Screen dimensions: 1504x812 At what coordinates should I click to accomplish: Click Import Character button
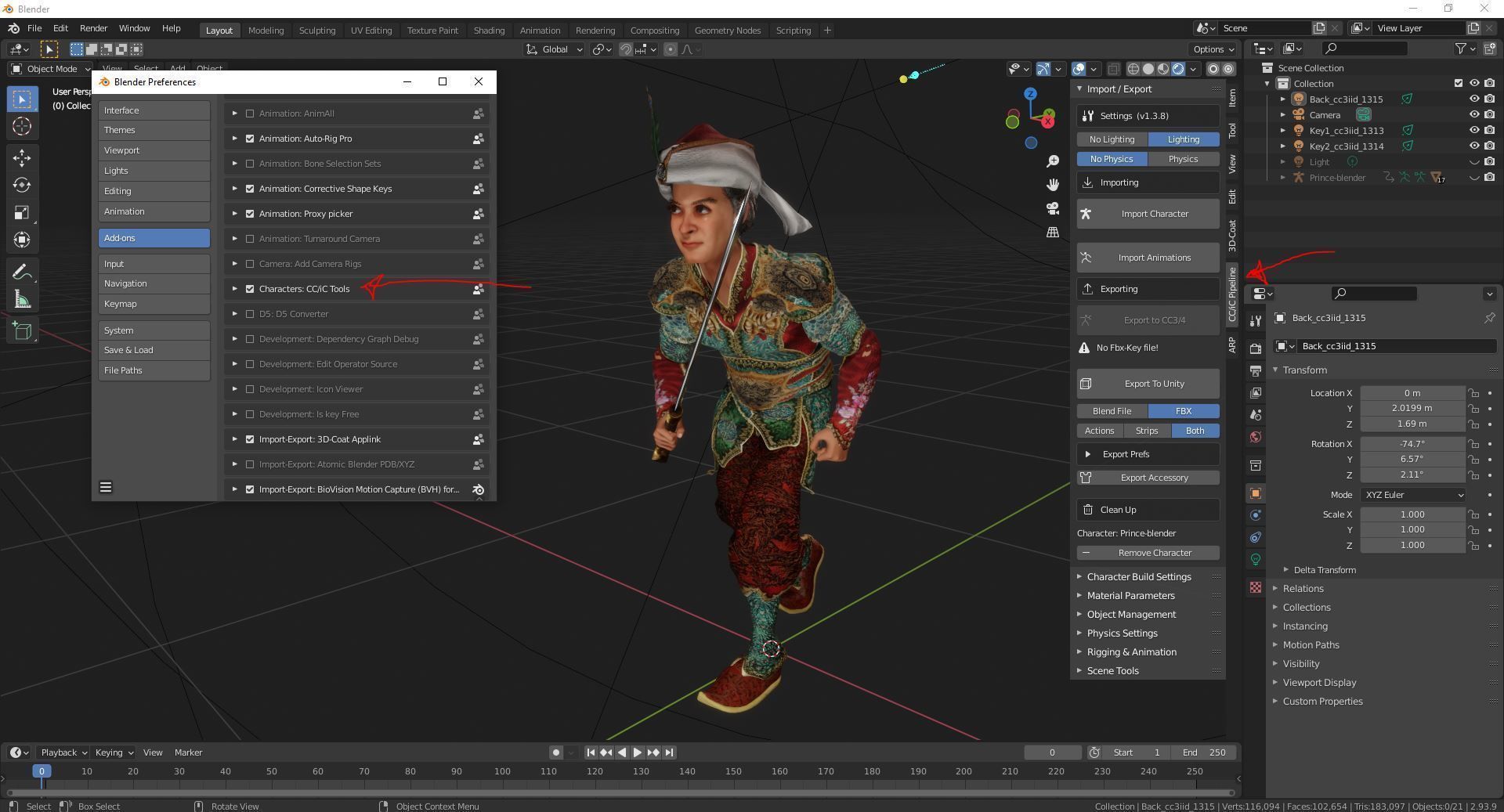(1148, 214)
